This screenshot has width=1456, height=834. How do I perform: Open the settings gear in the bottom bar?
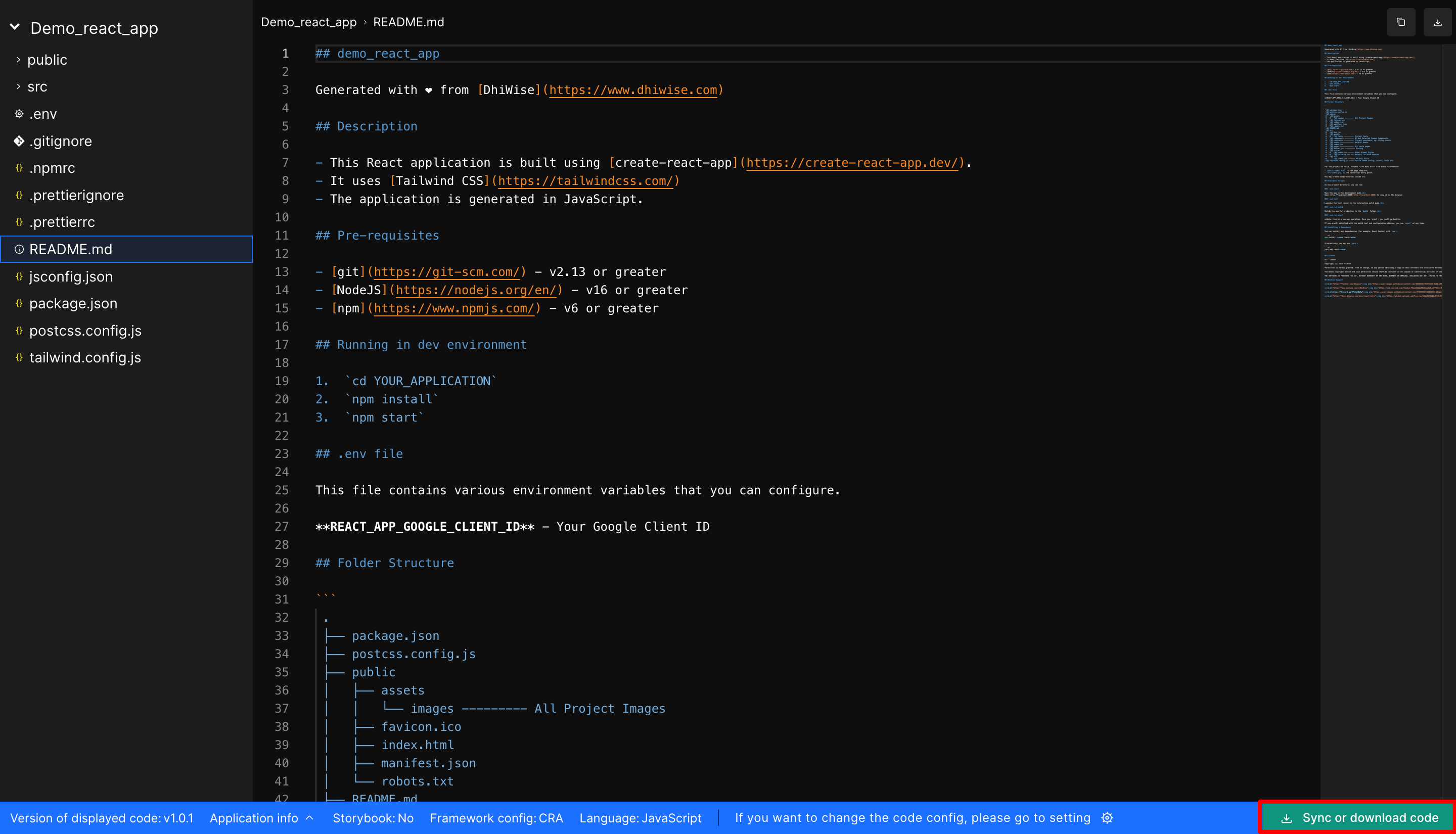[x=1107, y=818]
